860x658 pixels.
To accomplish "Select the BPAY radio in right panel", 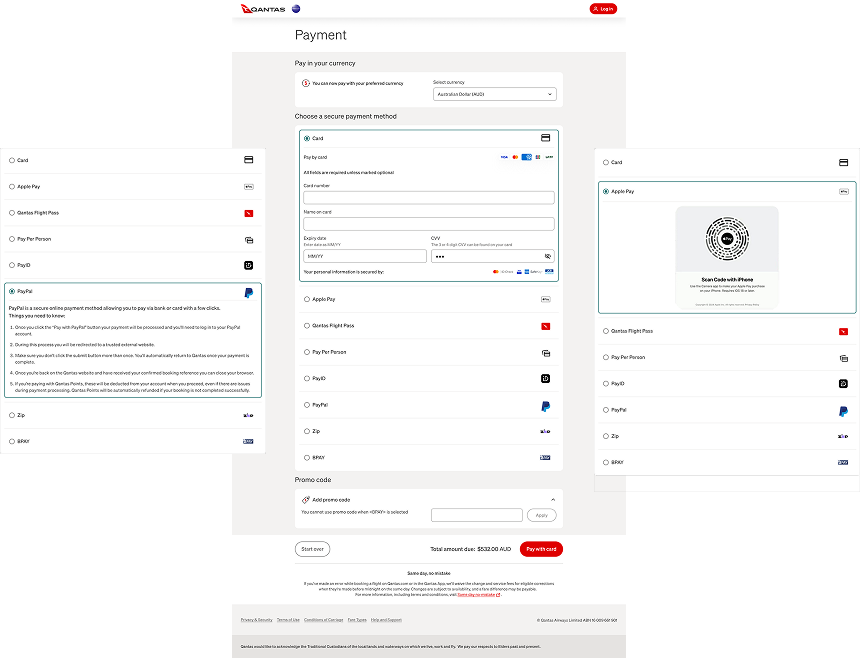I will [606, 462].
